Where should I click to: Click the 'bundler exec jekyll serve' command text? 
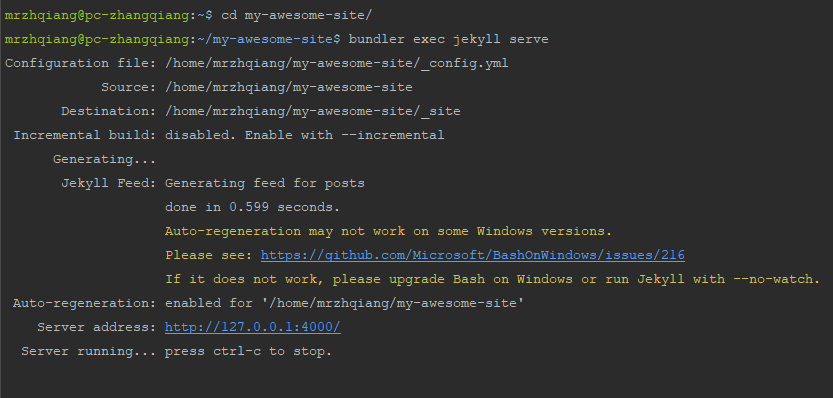point(448,39)
